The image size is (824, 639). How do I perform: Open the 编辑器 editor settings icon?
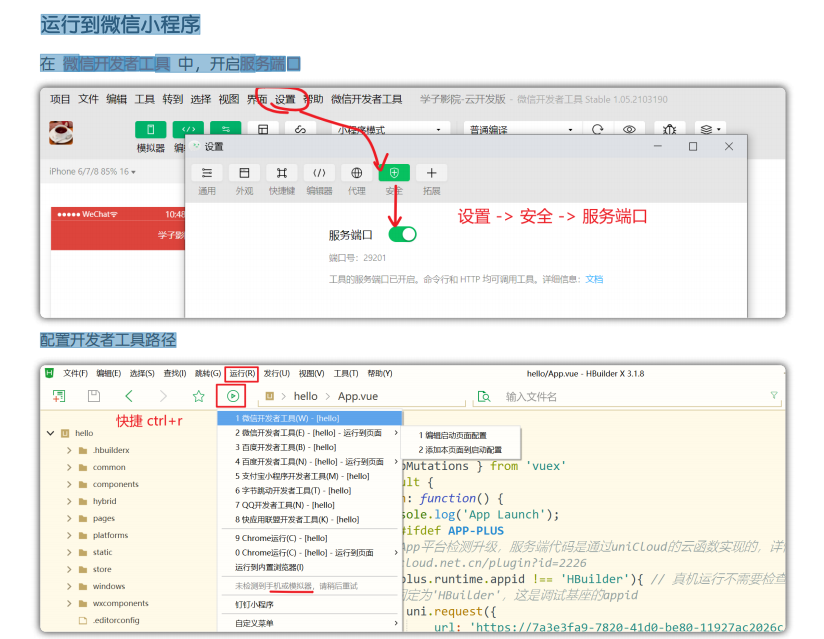pos(319,173)
